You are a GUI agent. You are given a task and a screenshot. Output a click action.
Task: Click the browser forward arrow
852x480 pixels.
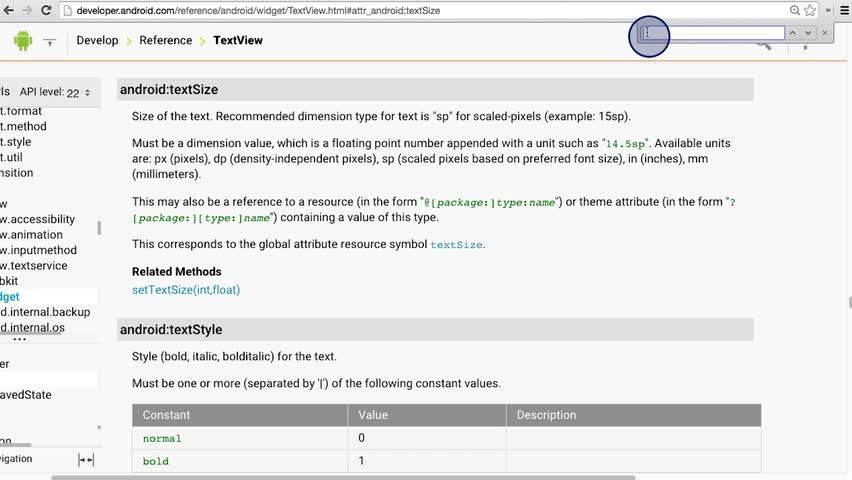[27, 10]
